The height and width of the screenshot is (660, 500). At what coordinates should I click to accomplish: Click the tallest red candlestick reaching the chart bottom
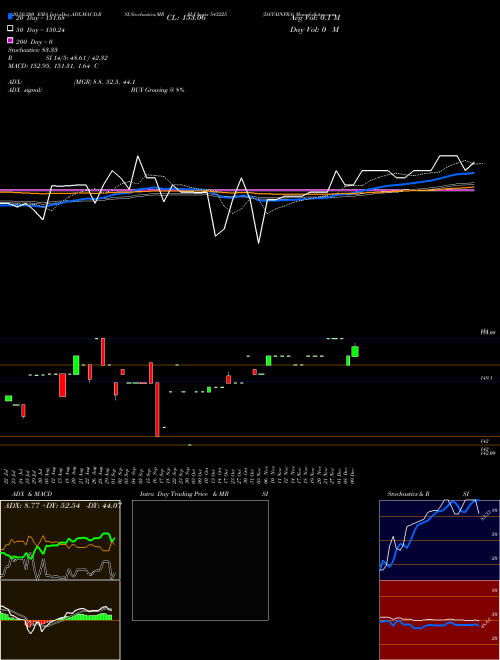157,409
